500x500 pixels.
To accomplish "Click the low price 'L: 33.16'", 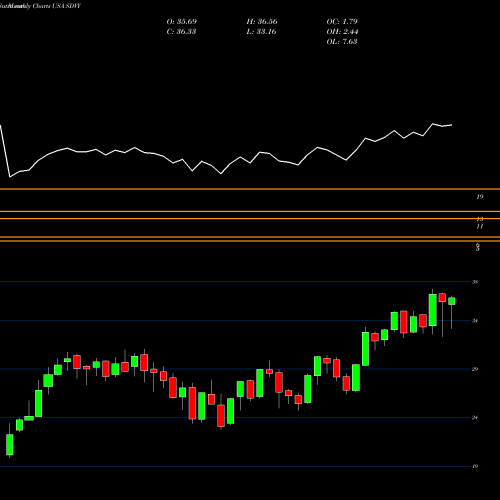I will point(261,32).
